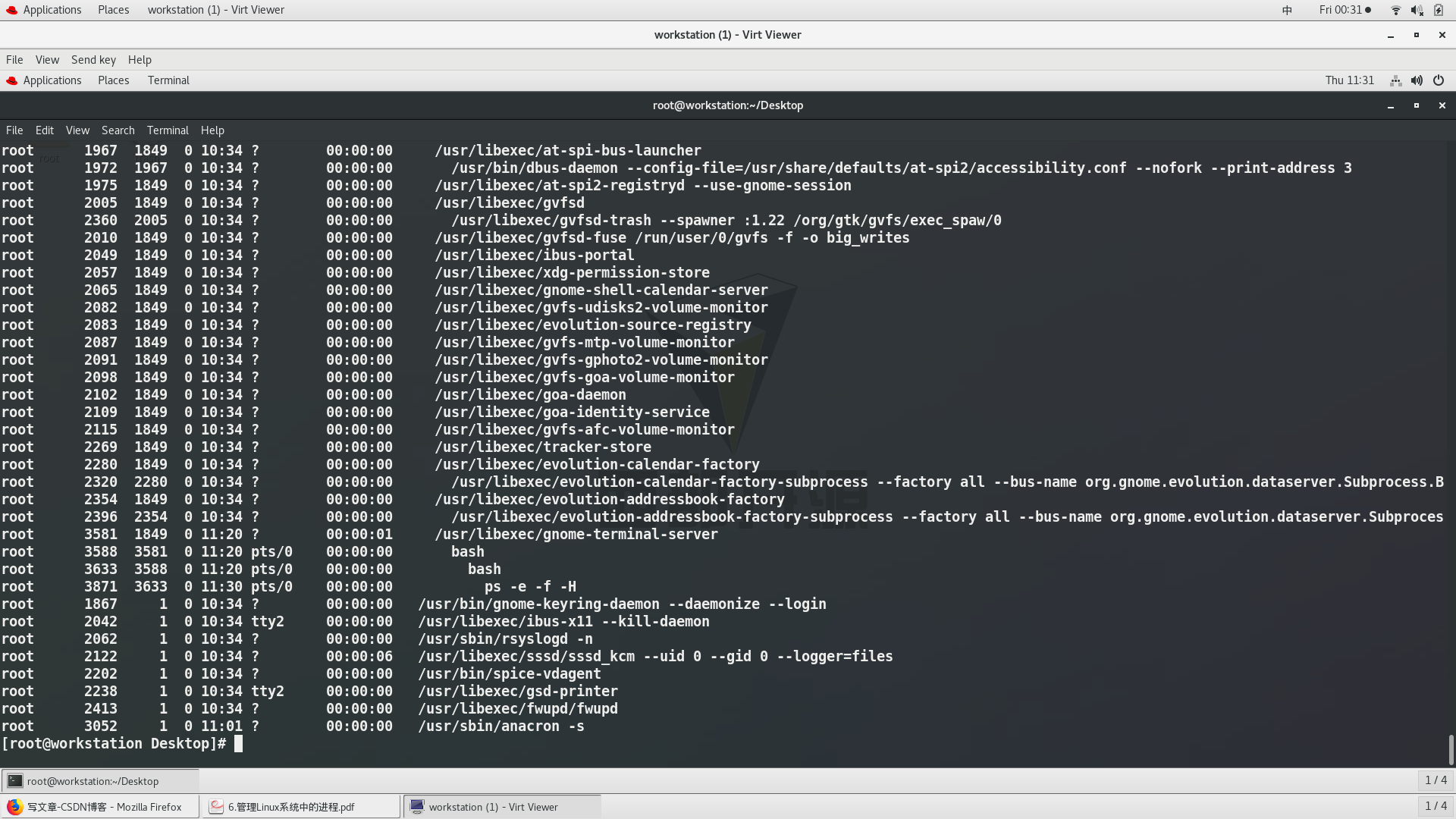Click the PDF document taskbar icon
This screenshot has height=819, width=1456.
[217, 807]
